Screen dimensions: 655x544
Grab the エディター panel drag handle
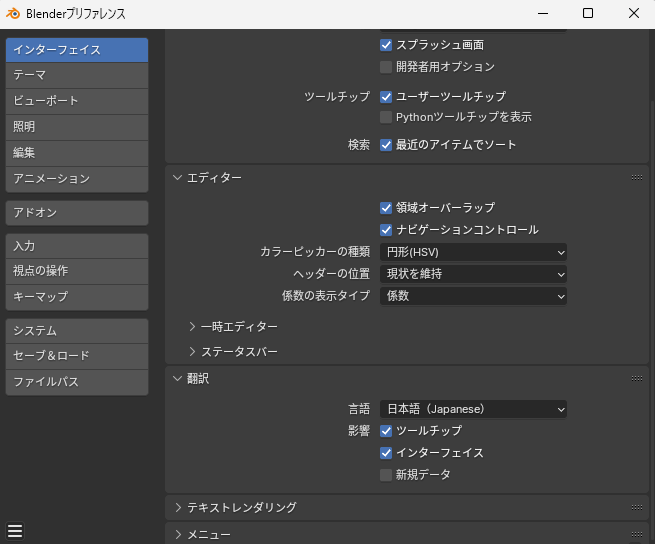click(637, 178)
